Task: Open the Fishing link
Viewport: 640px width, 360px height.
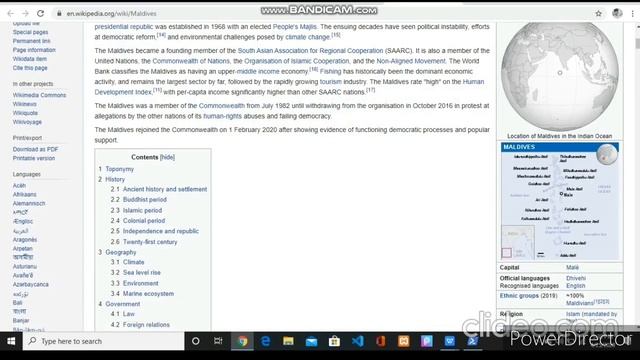Action: coord(330,71)
